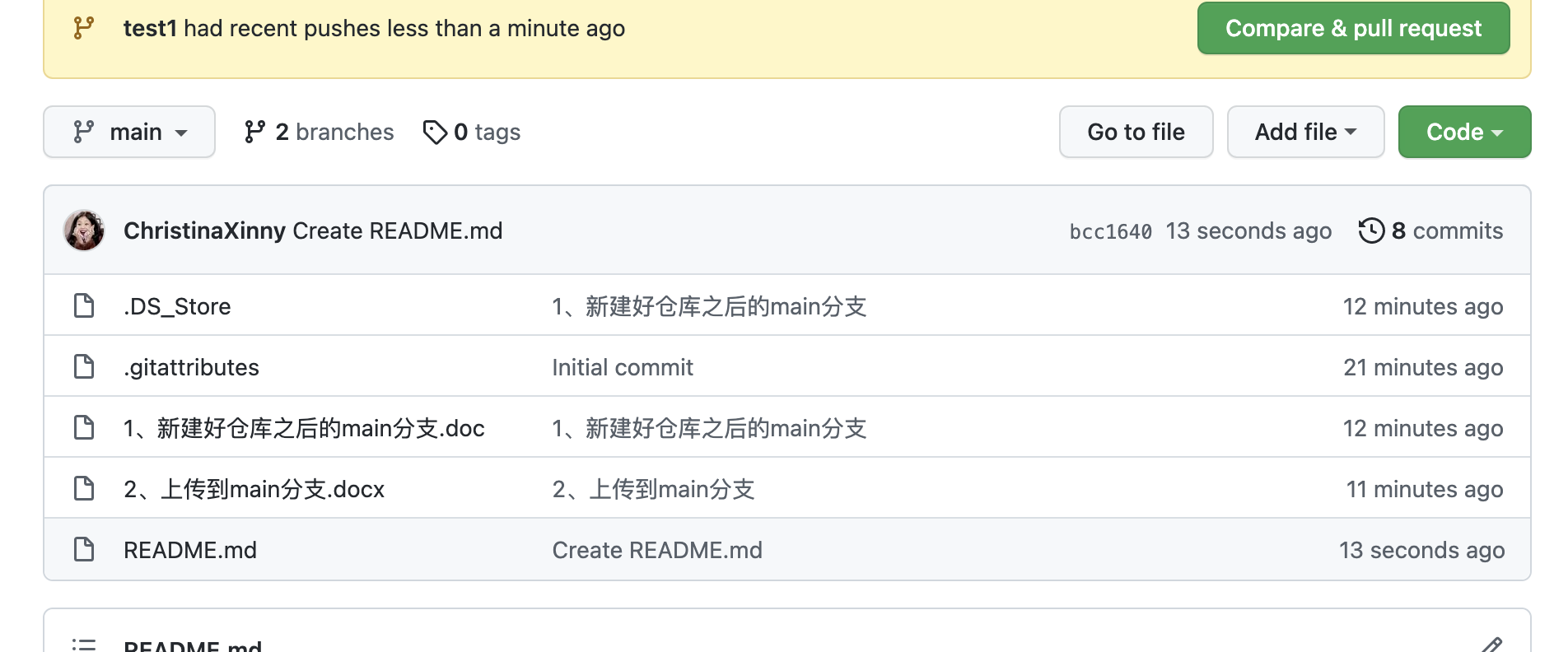
Task: Open the .gitattributes file link
Action: click(189, 366)
